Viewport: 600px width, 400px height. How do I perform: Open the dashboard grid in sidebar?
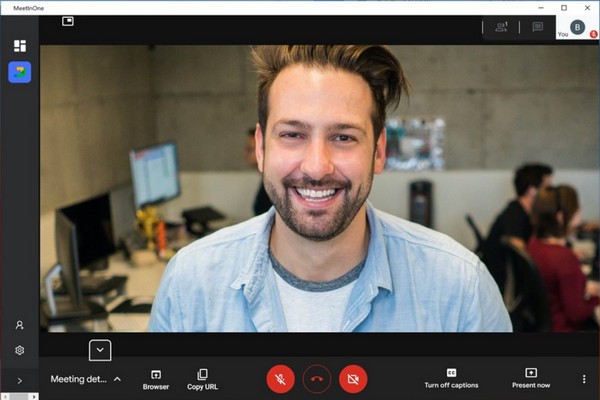[x=19, y=46]
